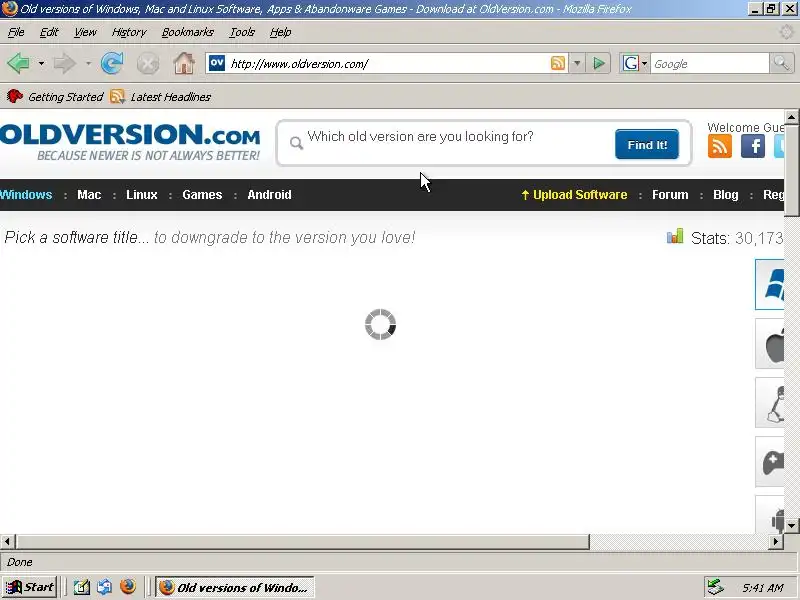Click the Forward arrow button
This screenshot has height=600, width=800.
(x=64, y=64)
